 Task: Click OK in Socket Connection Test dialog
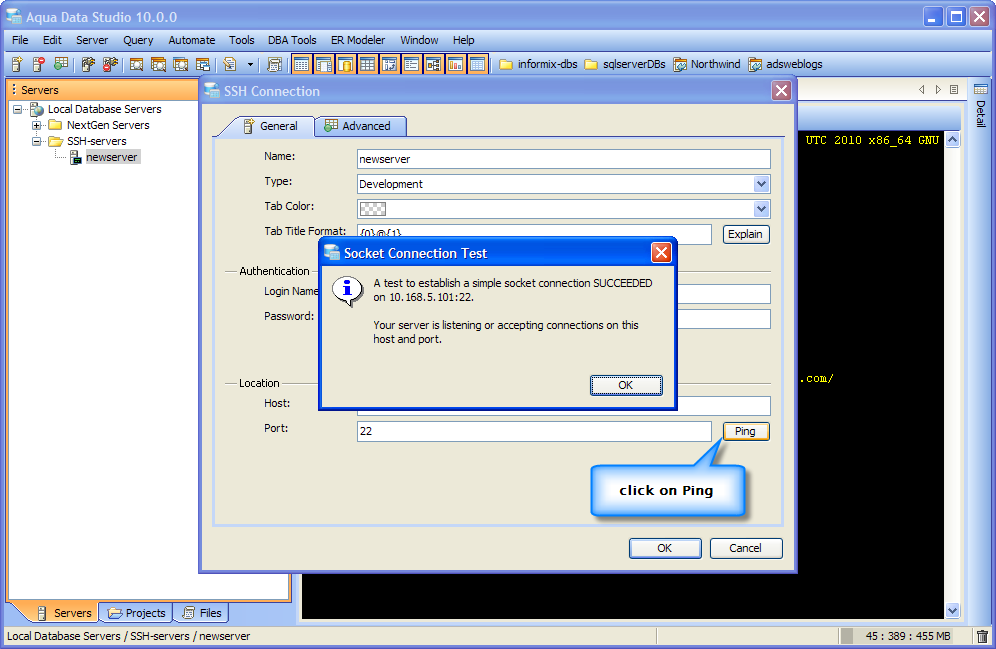(626, 385)
